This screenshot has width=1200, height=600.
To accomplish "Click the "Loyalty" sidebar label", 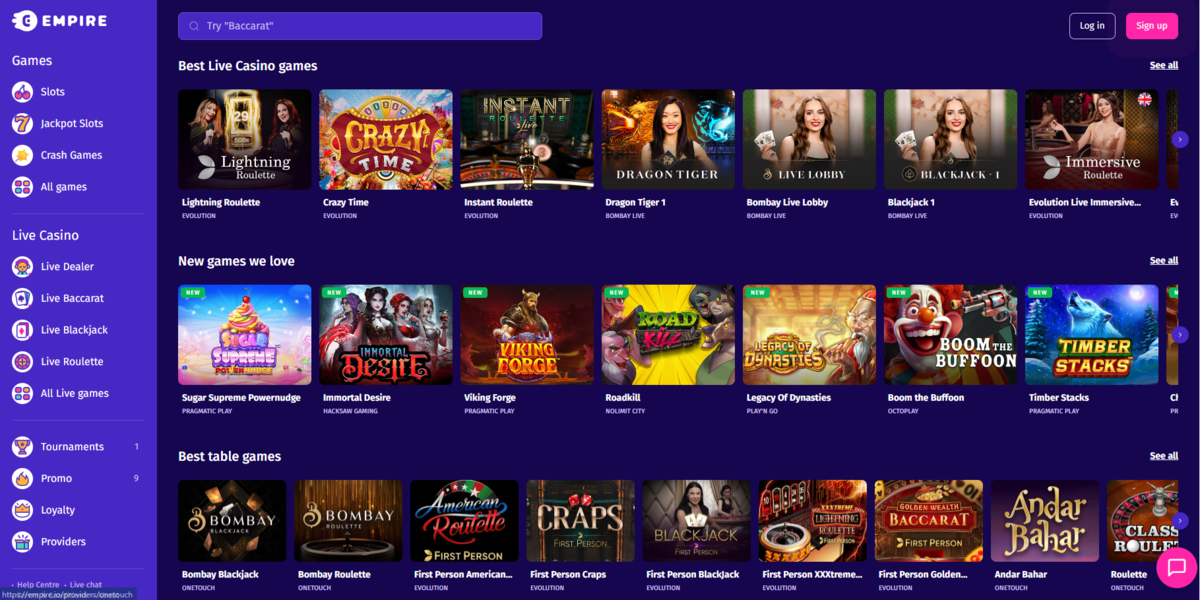I will pos(58,510).
